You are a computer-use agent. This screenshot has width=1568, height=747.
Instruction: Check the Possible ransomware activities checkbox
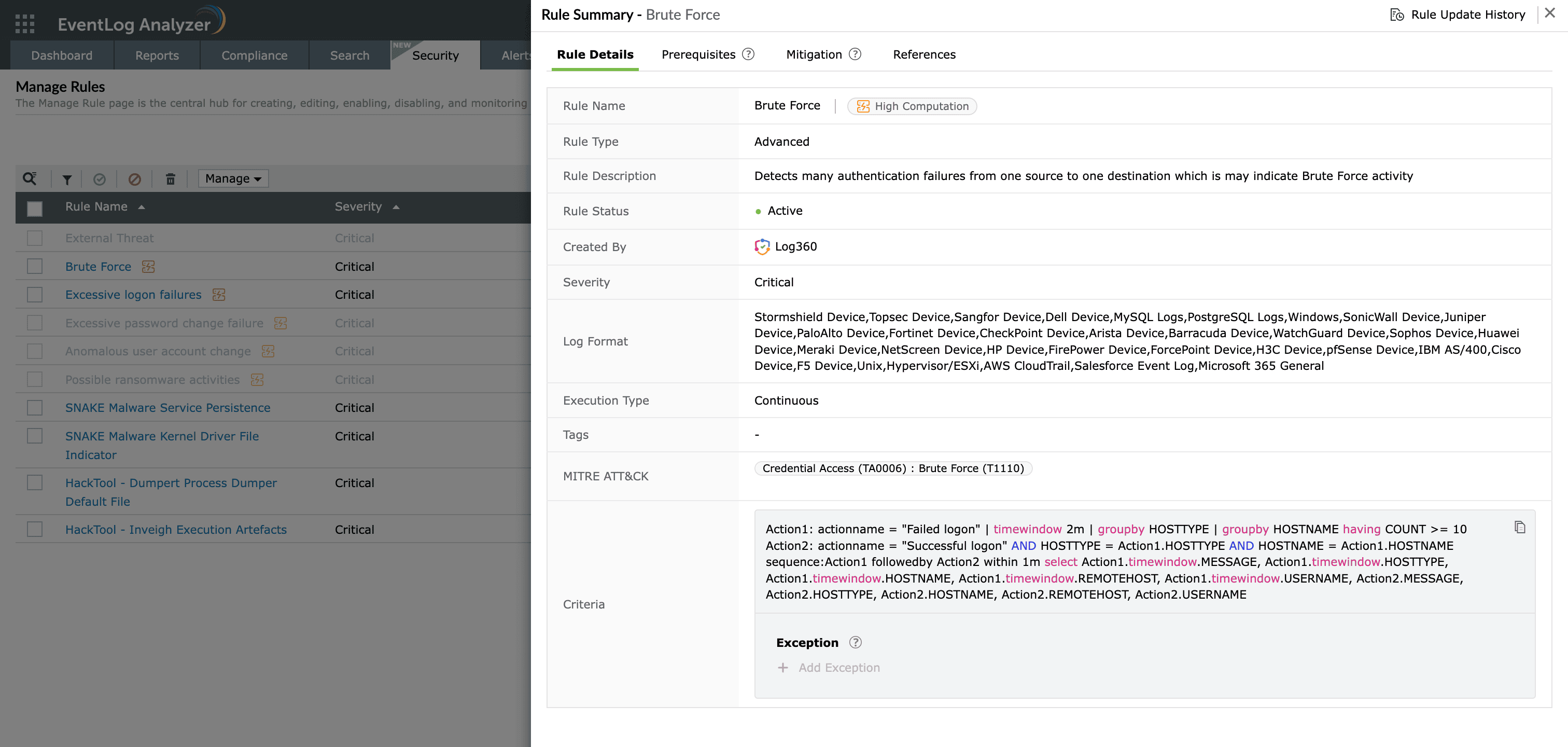(35, 380)
